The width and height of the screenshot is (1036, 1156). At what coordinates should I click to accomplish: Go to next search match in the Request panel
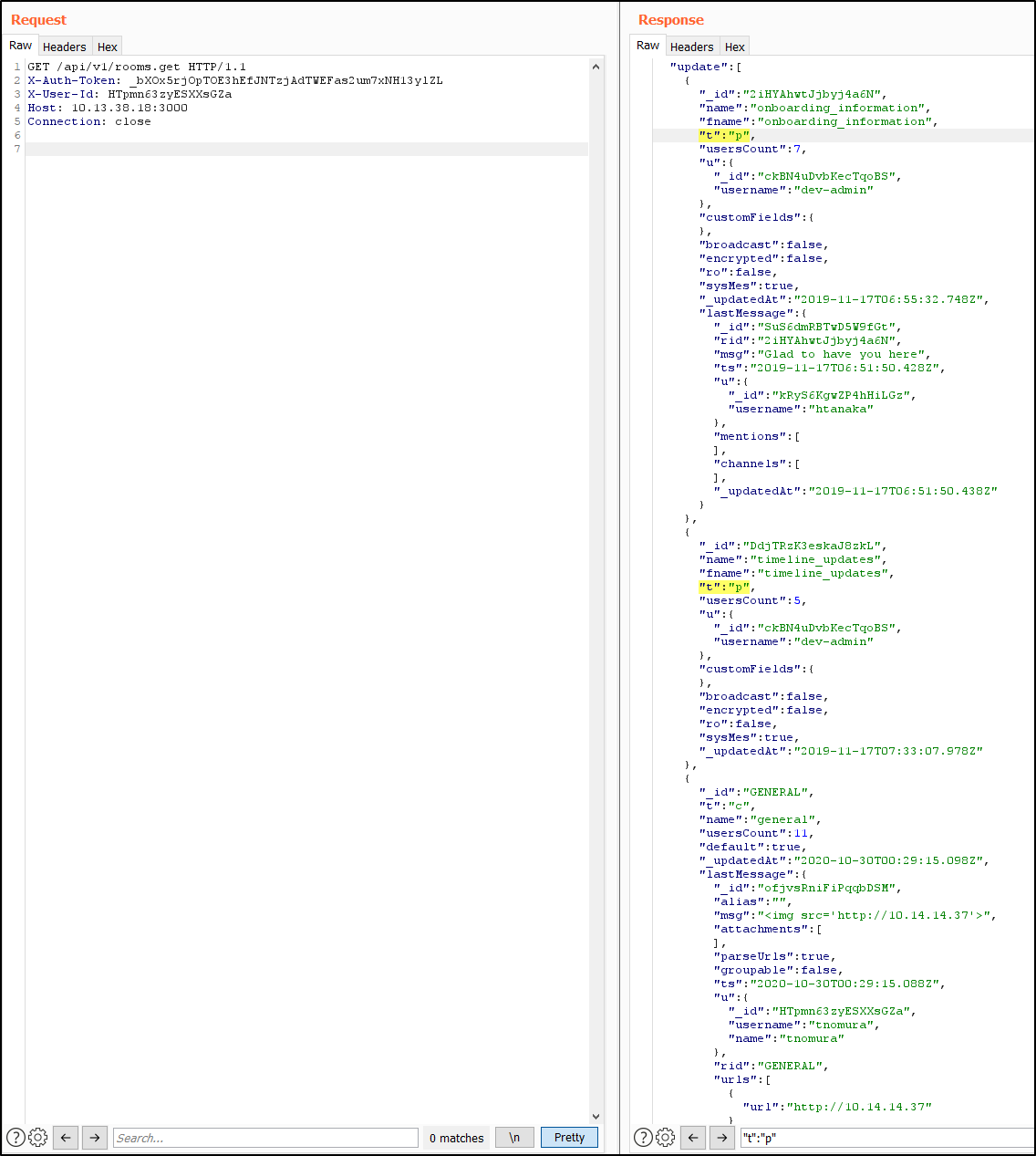click(95, 1137)
